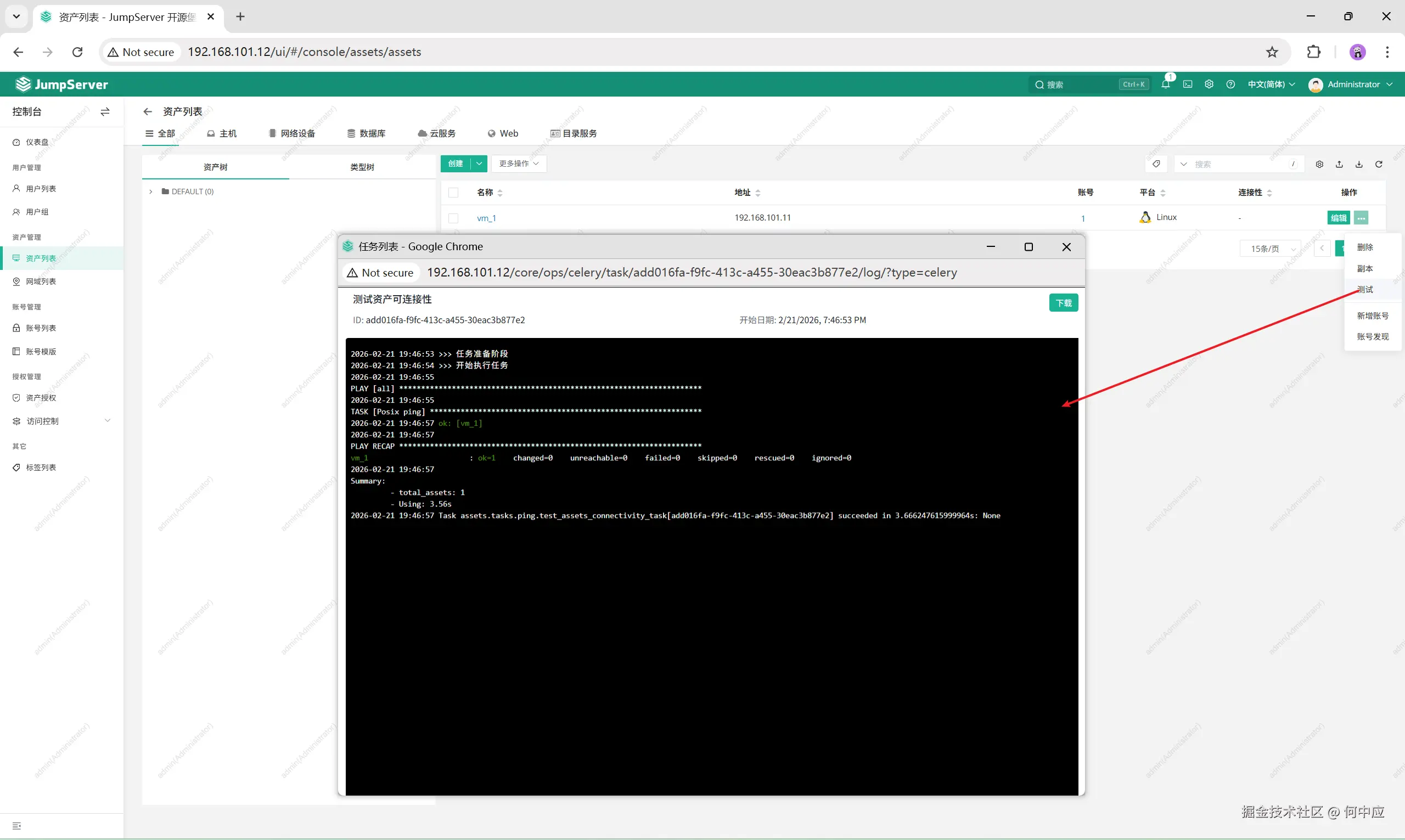The image size is (1405, 840).
Task: Expand the DEFAULT (0) tree node
Action: (x=150, y=192)
